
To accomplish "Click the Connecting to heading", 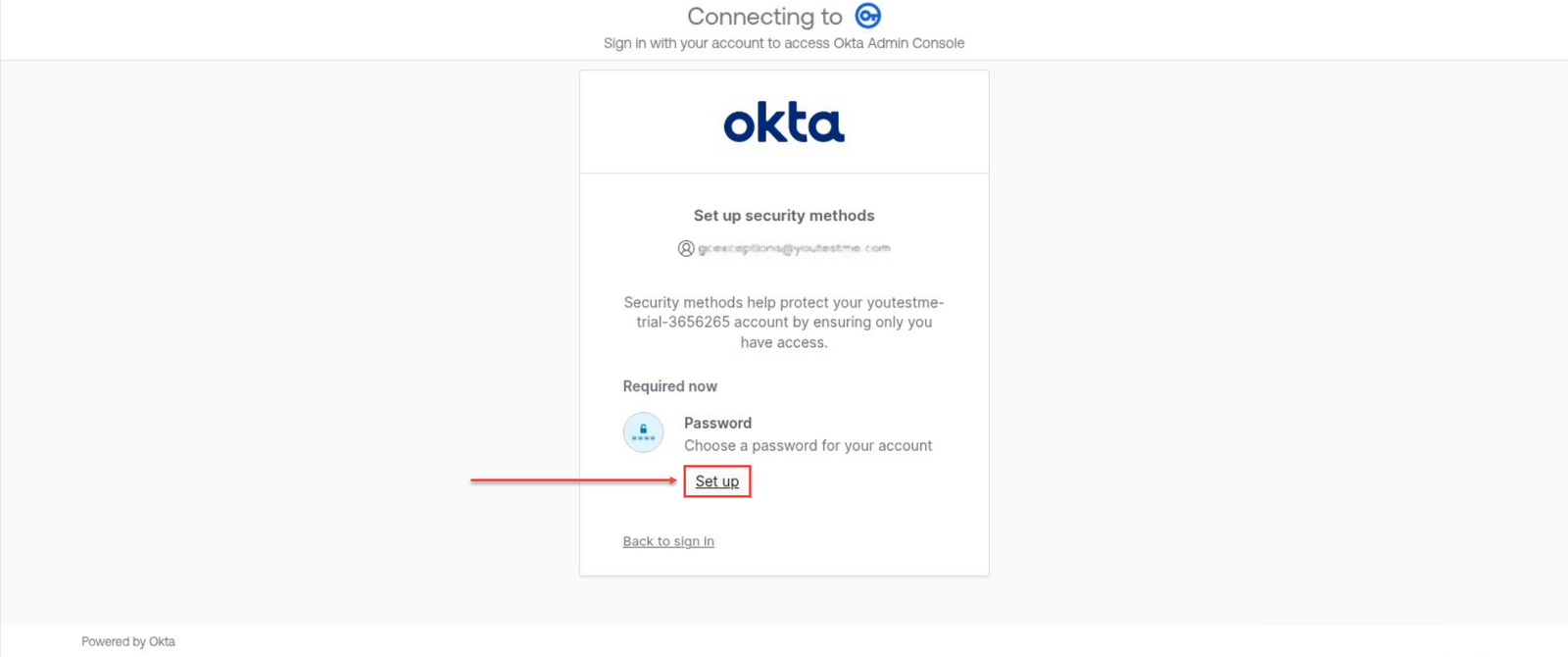I will [x=764, y=17].
